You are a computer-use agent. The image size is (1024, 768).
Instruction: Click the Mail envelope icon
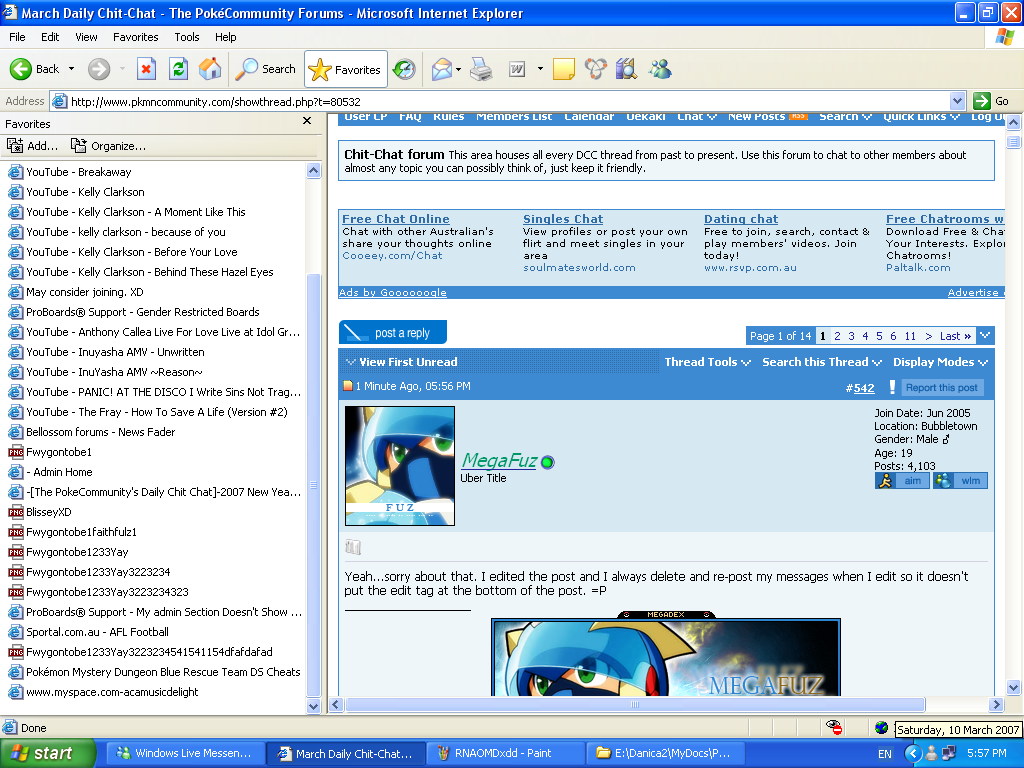[441, 69]
